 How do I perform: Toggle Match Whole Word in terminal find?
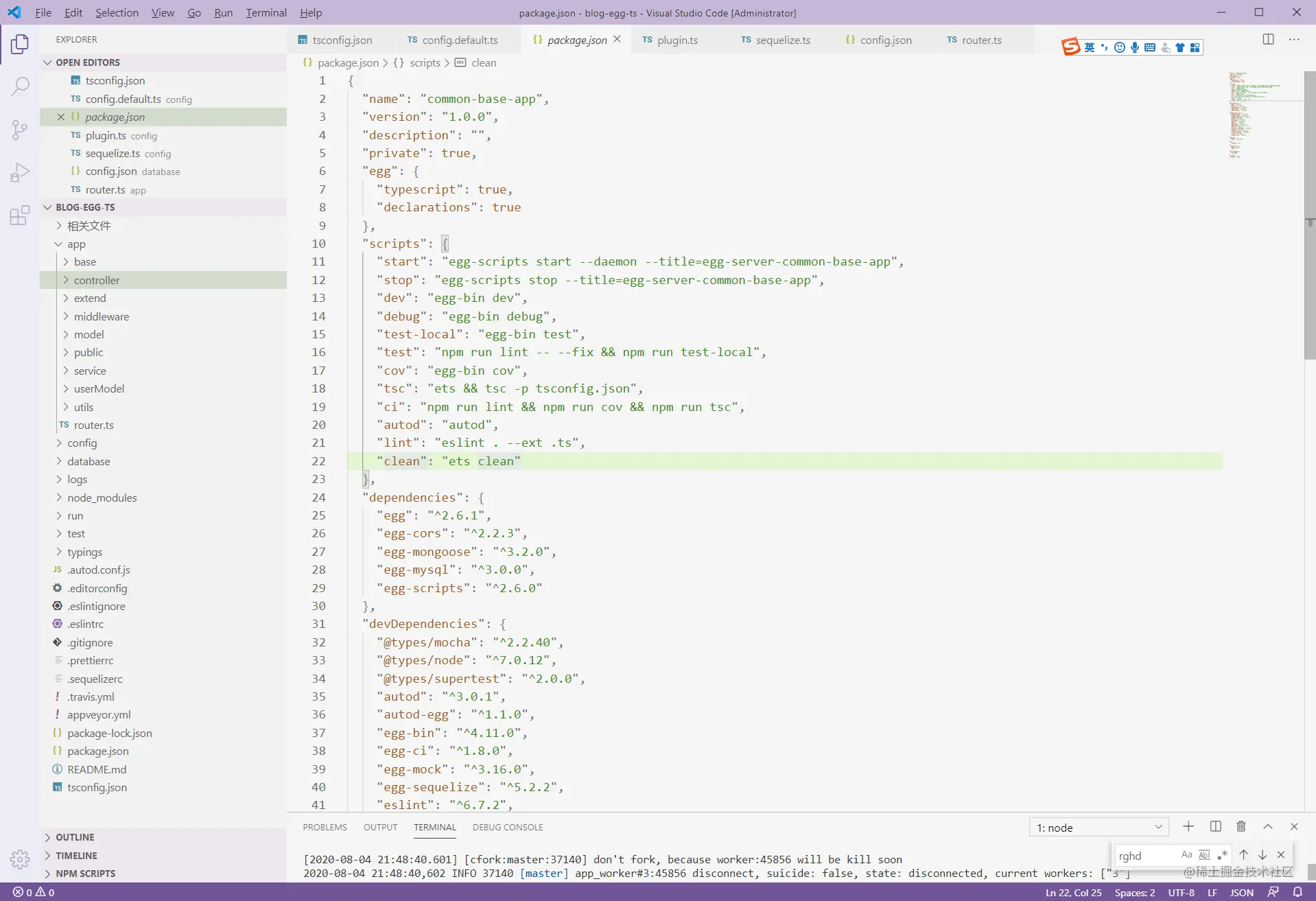pyautogui.click(x=1204, y=855)
